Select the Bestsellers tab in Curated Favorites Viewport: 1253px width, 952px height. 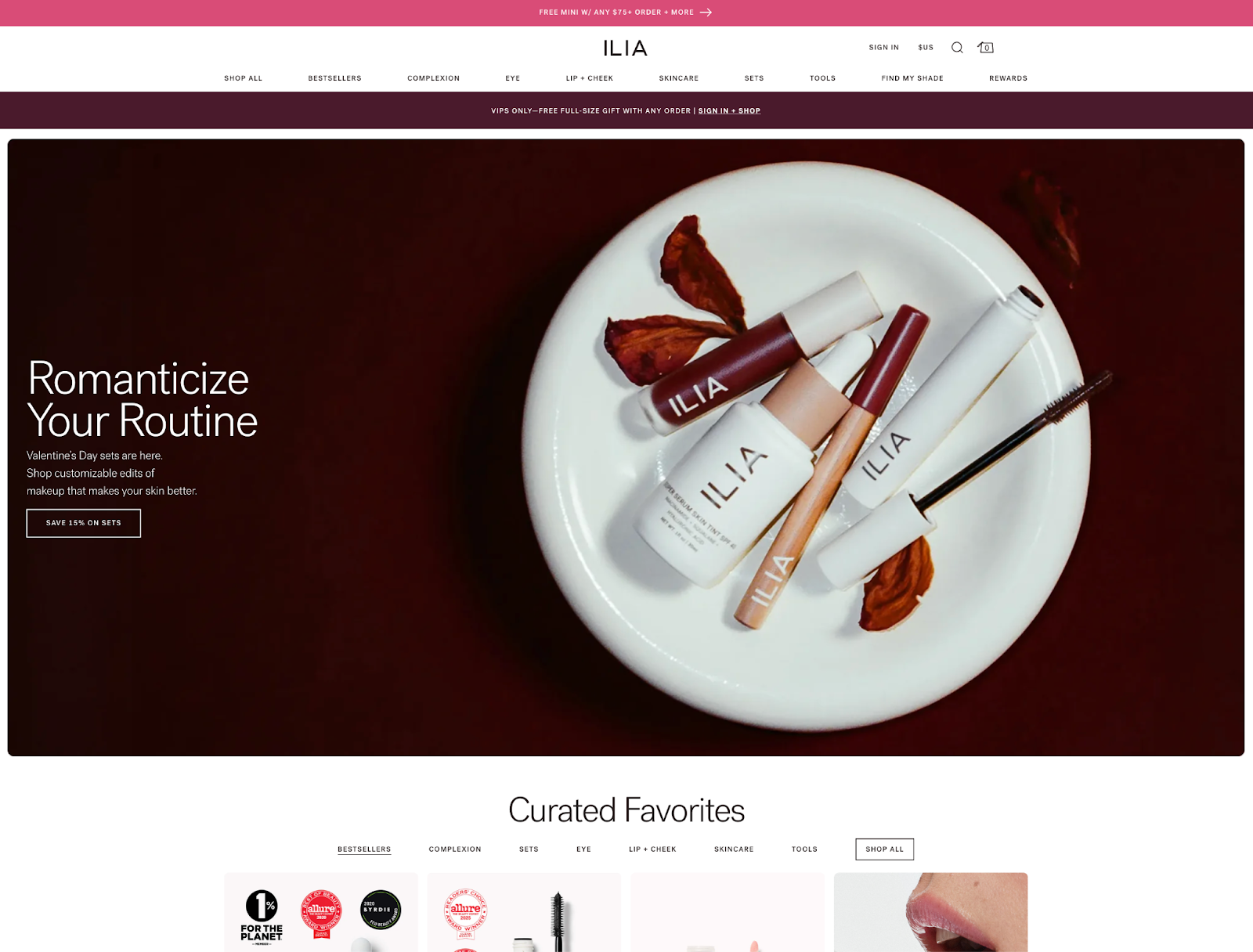click(364, 849)
